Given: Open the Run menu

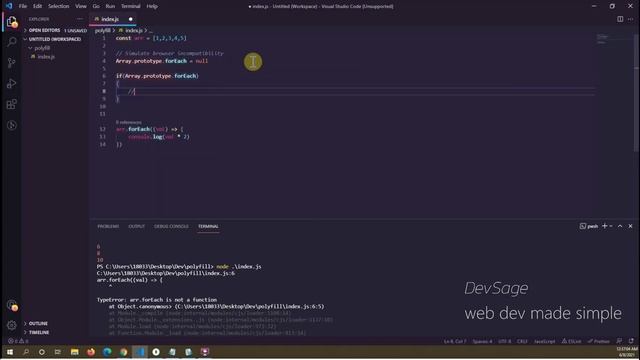Looking at the screenshot, I should click(110, 6).
